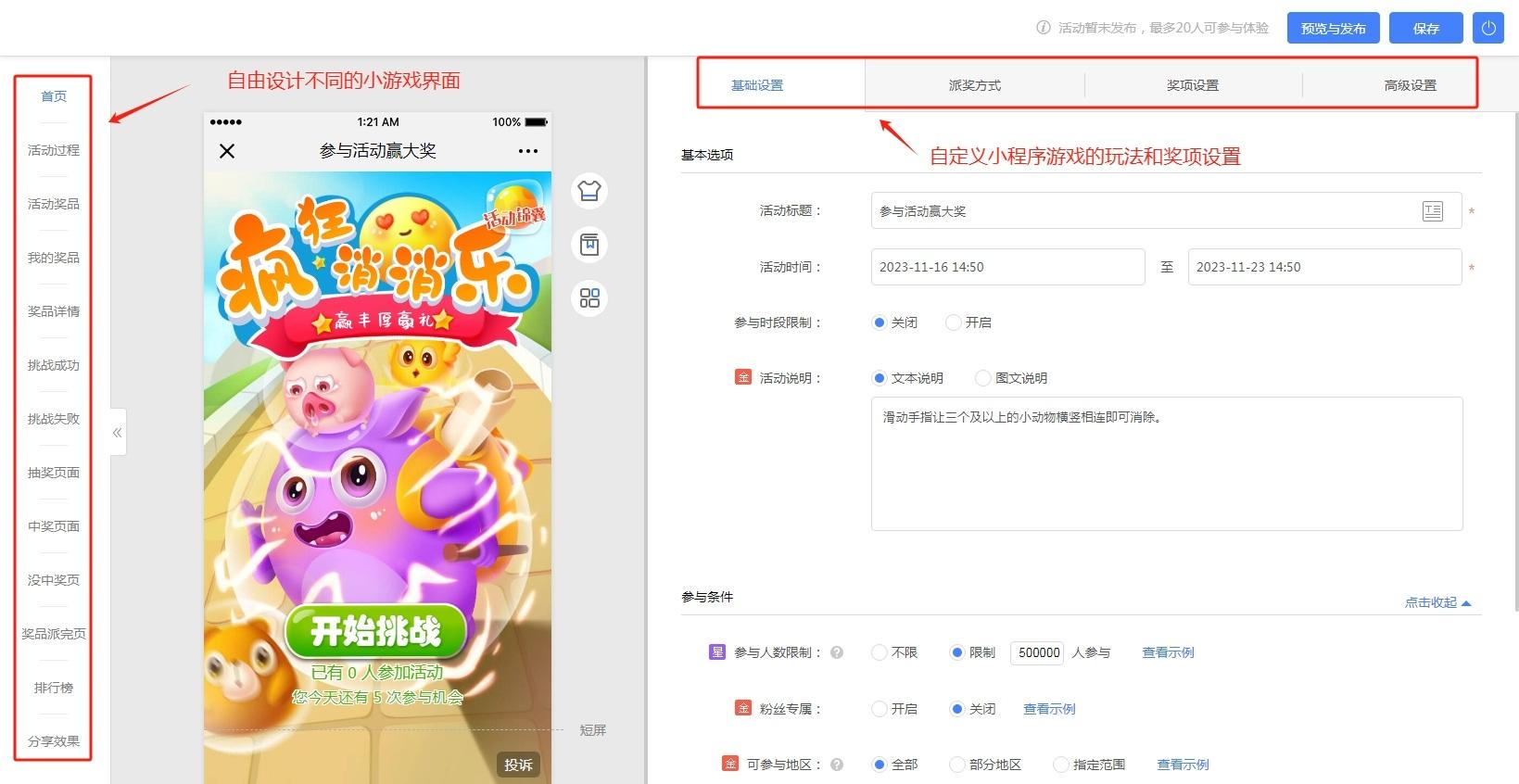
Task: Open 中奖页面 in left sidebar
Action: [54, 526]
